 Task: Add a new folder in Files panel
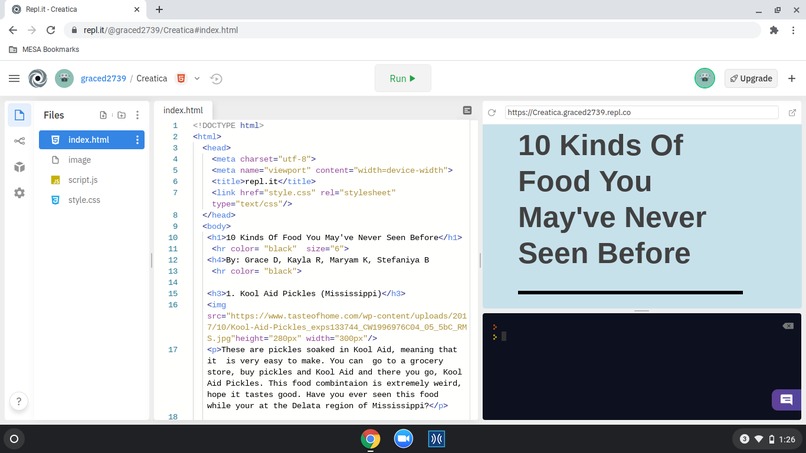(121, 115)
